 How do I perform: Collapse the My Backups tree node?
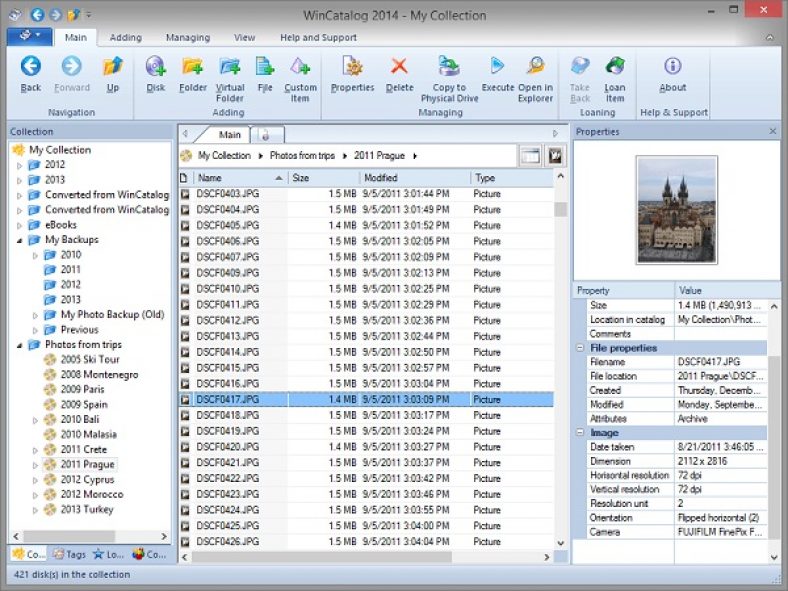20,240
